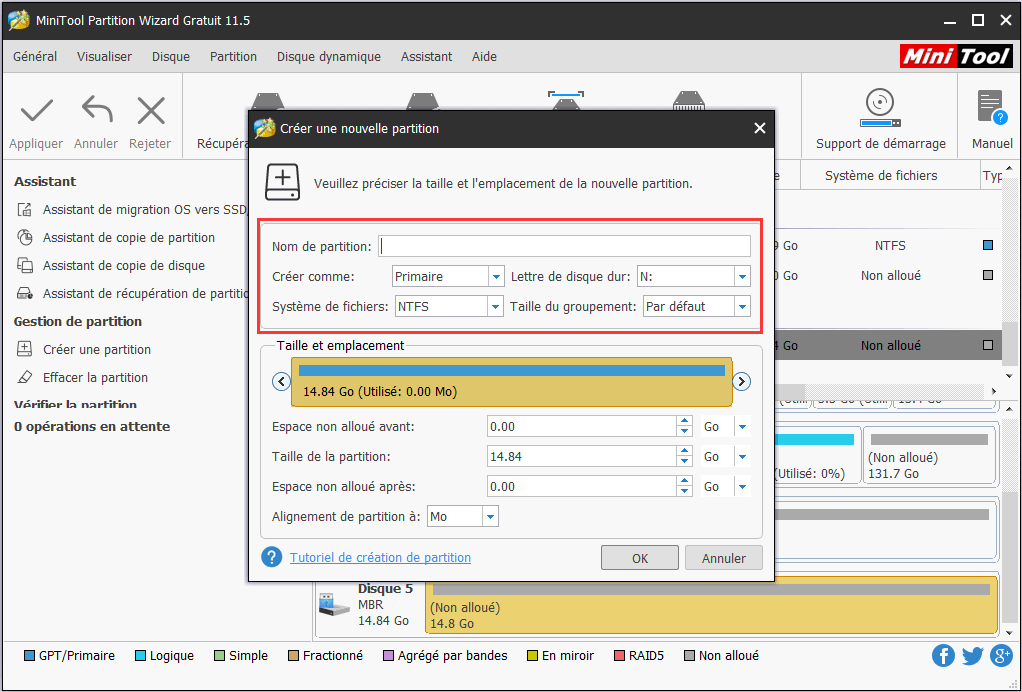
Task: Open the Général menu
Action: pyautogui.click(x=35, y=57)
